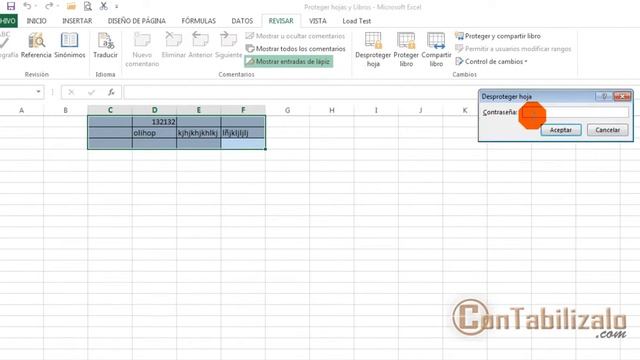
Task: Select column H header
Action: point(332,110)
